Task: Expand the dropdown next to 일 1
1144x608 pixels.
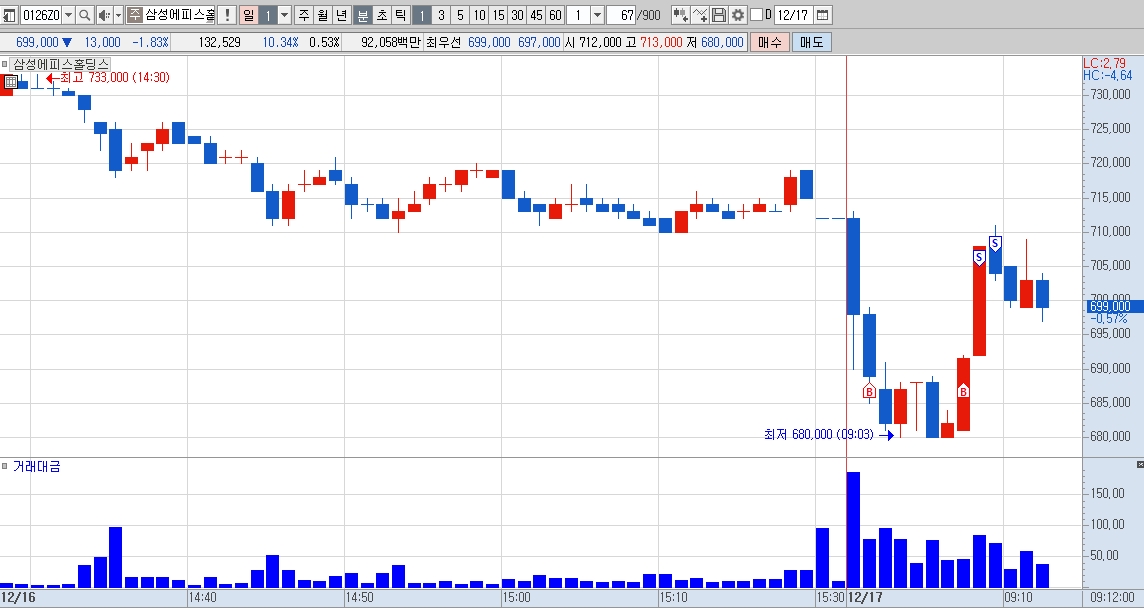Action: tap(285, 15)
